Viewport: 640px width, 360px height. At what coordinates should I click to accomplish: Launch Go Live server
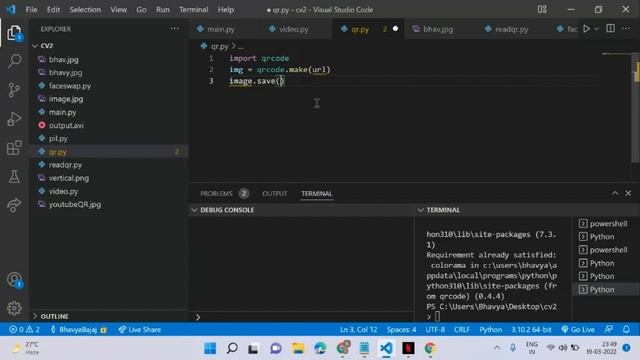pos(578,329)
